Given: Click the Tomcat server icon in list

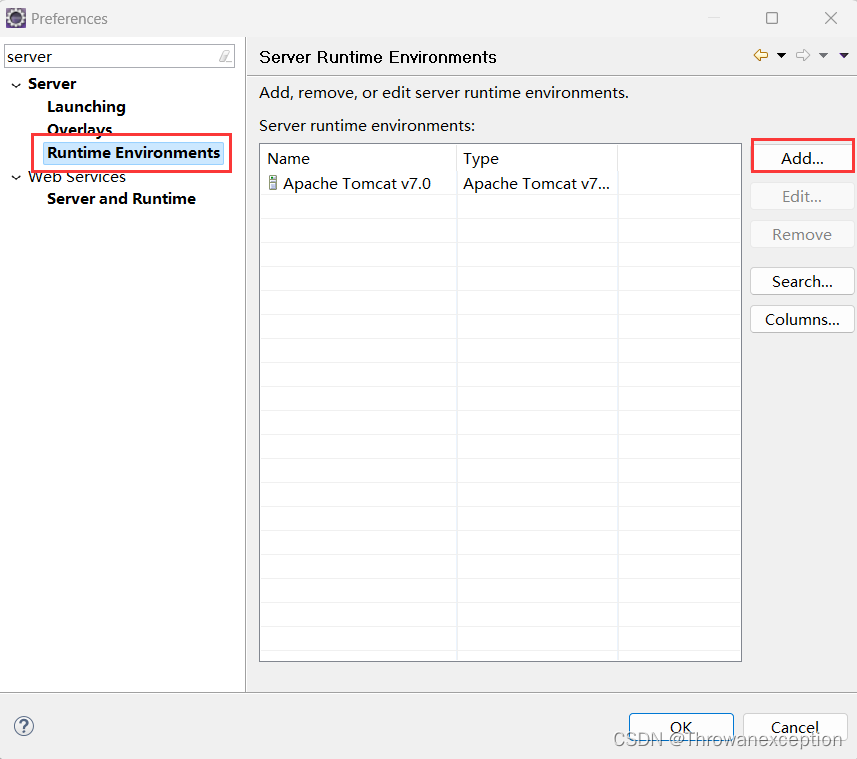Looking at the screenshot, I should (273, 183).
